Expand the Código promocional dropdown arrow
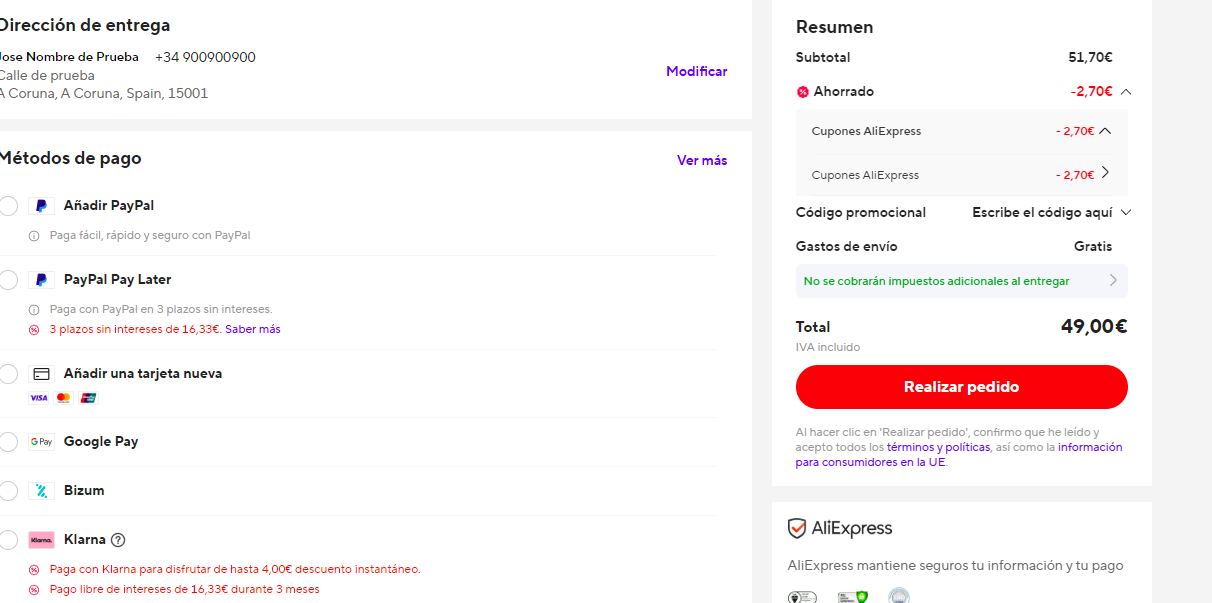This screenshot has height=603, width=1212. tap(1126, 212)
